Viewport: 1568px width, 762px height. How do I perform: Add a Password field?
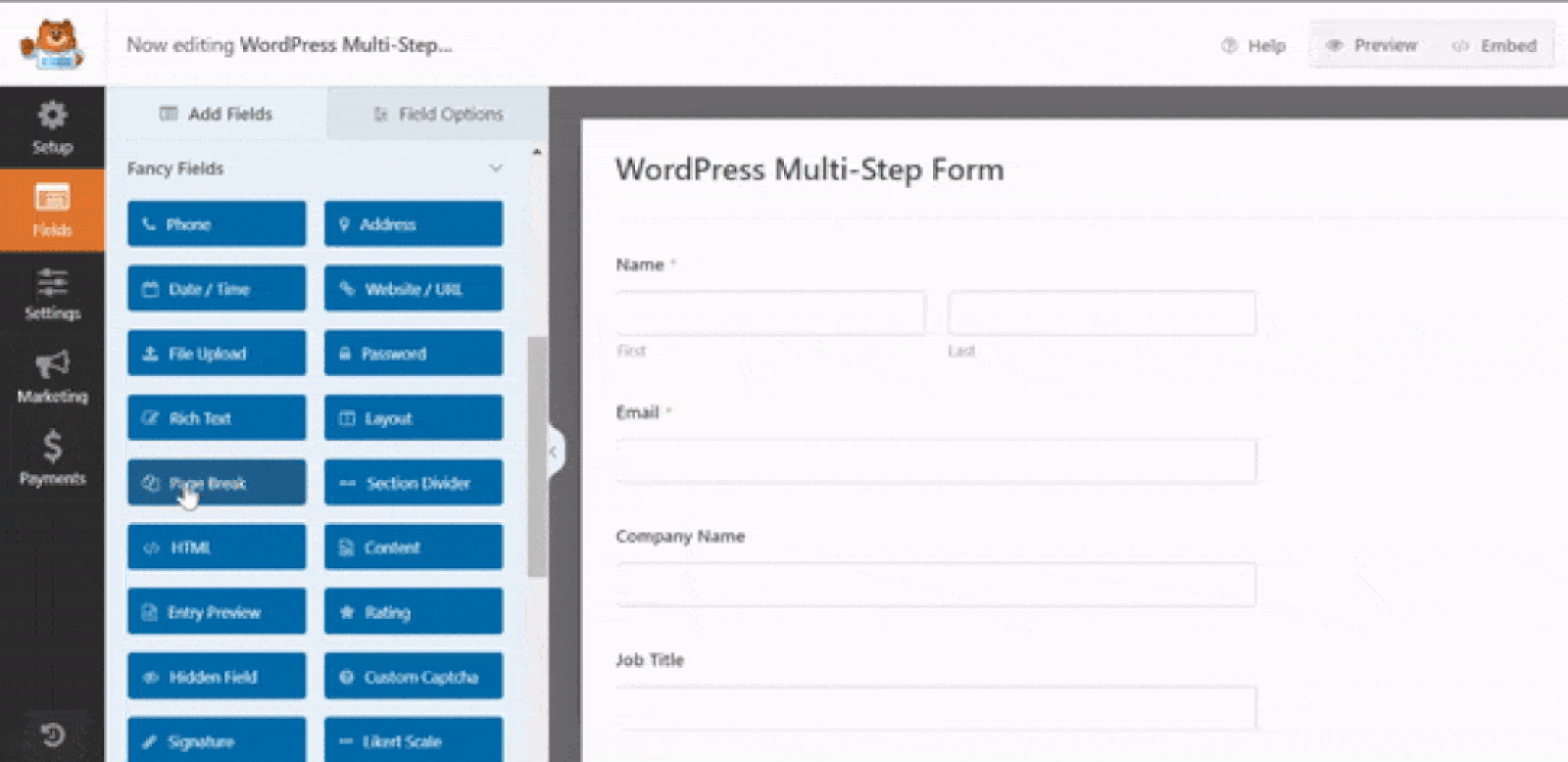414,354
